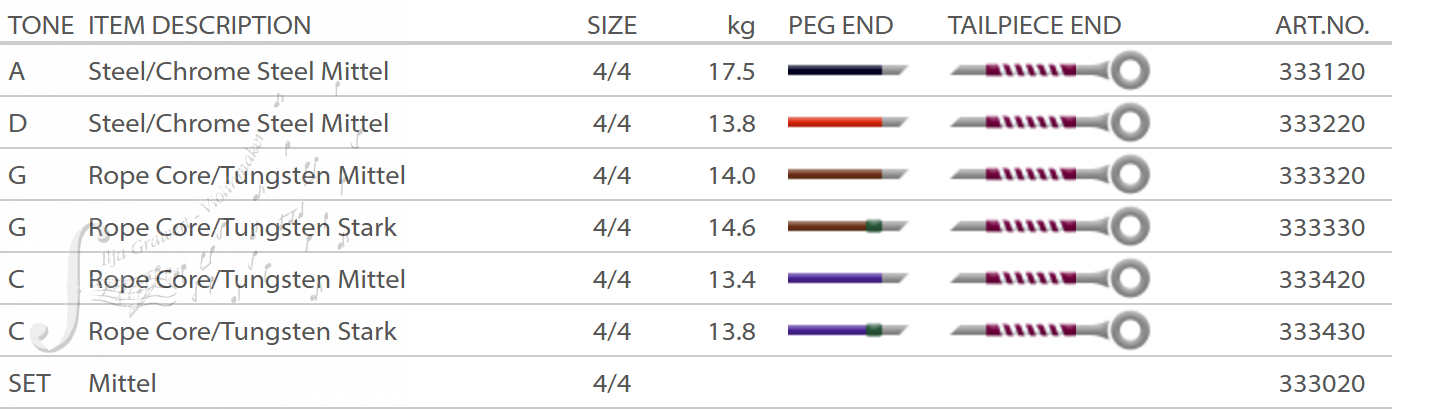Viewport: 1442px width, 410px height.
Task: Select article number 333120
Action: (1322, 72)
